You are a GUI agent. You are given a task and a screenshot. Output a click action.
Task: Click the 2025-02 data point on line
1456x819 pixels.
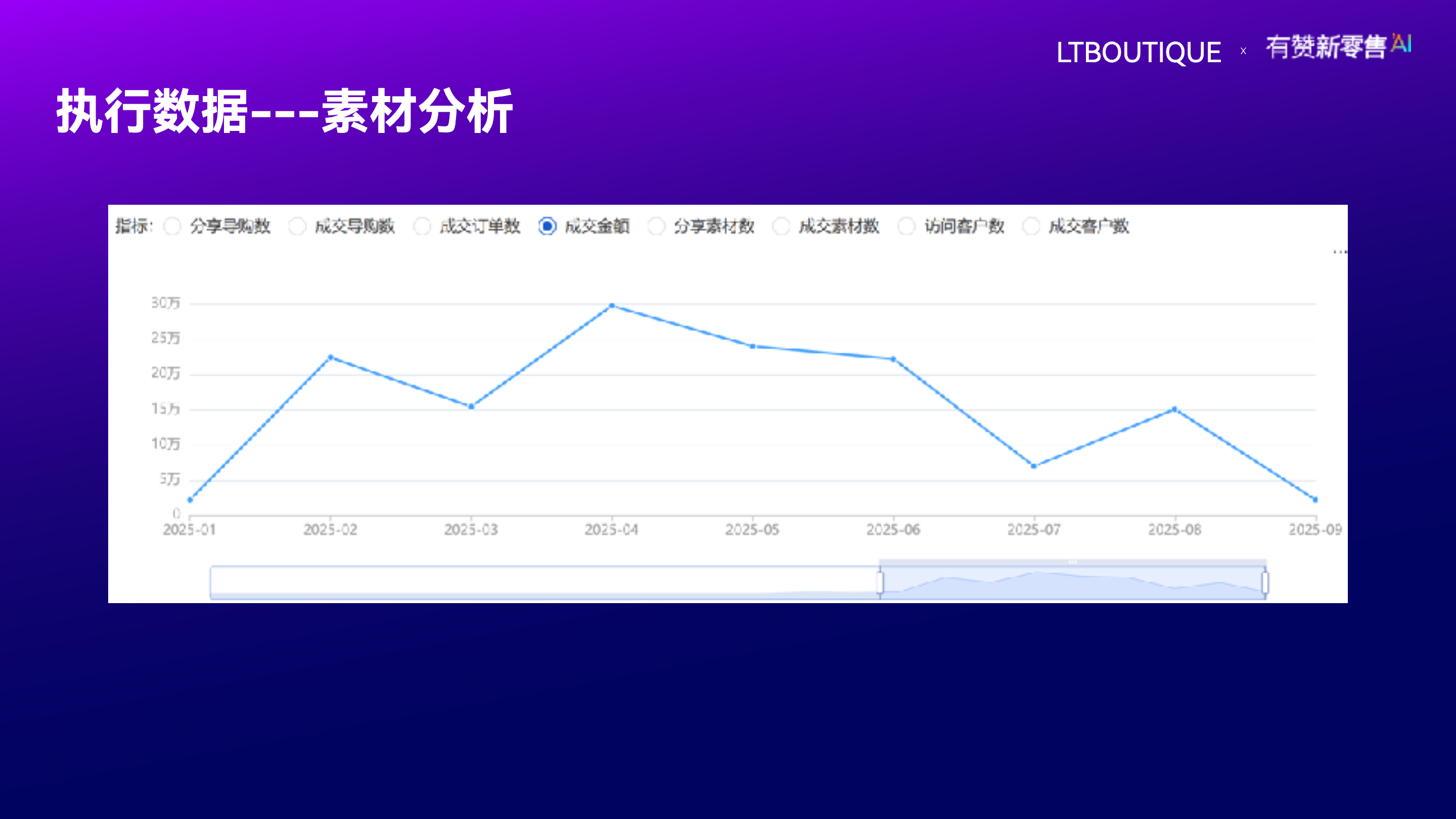(x=331, y=357)
